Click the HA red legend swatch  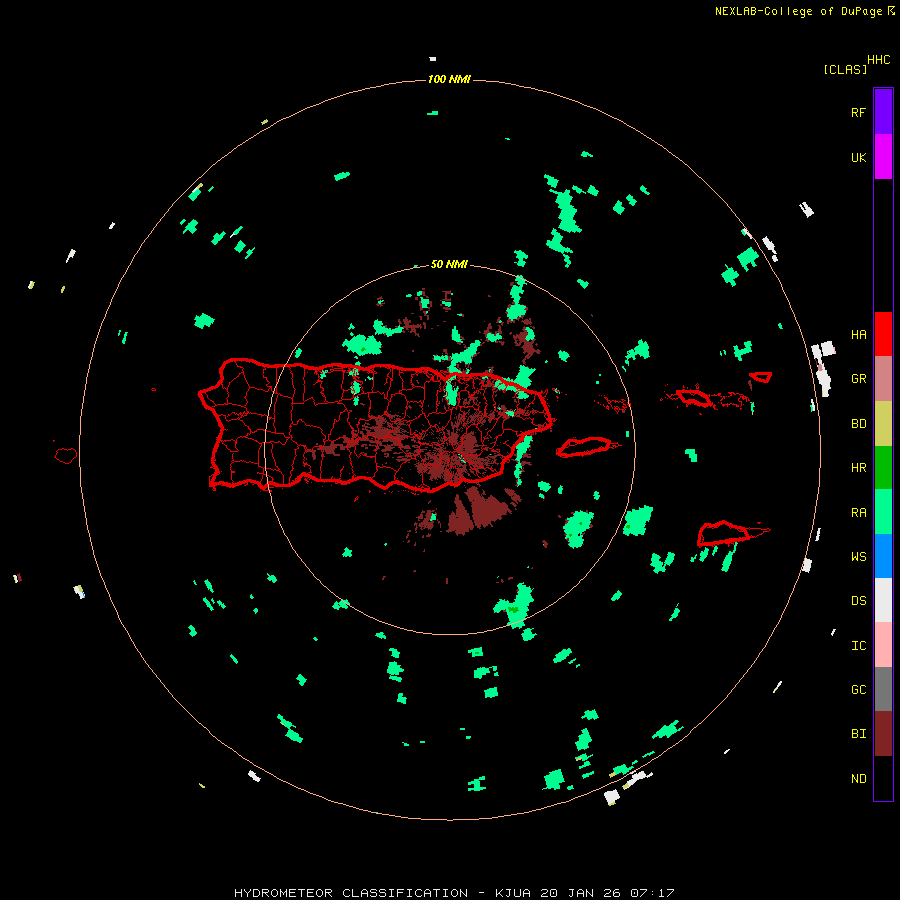[883, 334]
